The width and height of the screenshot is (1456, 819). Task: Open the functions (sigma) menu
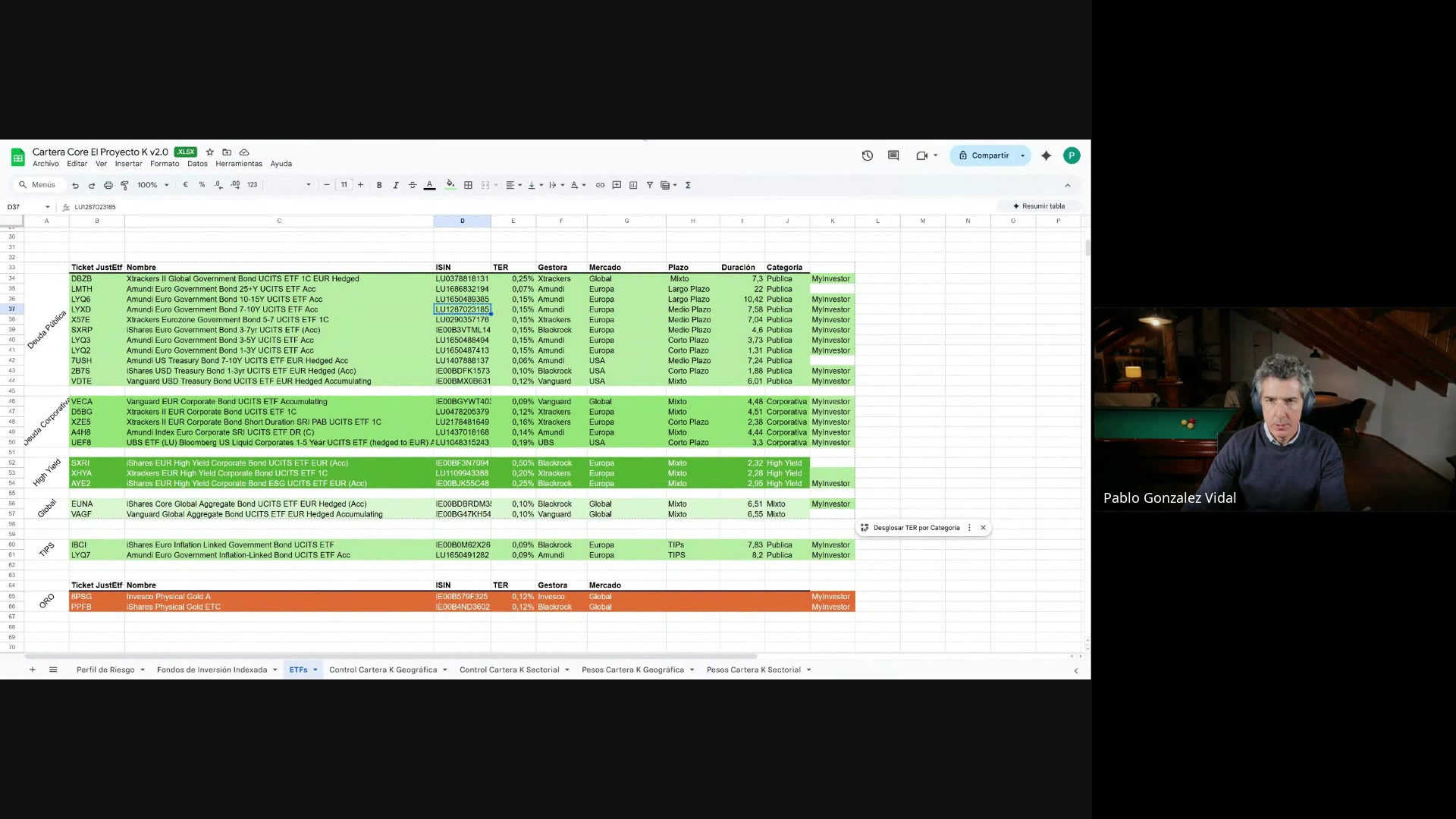688,185
